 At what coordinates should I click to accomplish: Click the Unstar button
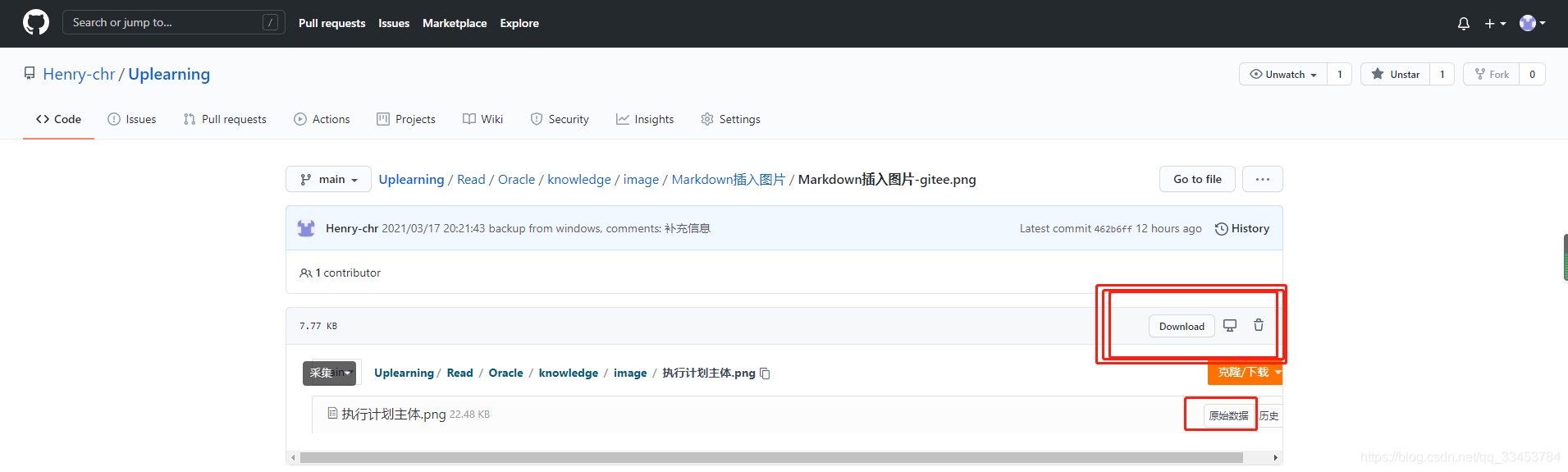1395,74
